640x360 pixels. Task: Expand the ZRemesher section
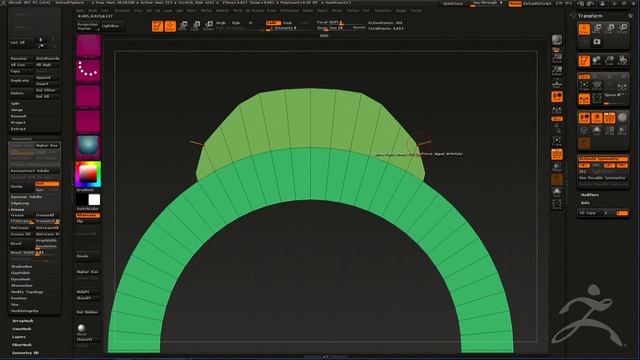[22, 285]
